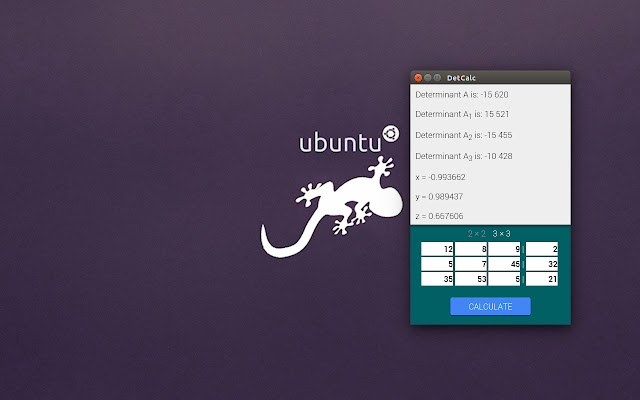Focus the field with 5 beside the 53
640x400 pixels.
pyautogui.click(x=504, y=279)
